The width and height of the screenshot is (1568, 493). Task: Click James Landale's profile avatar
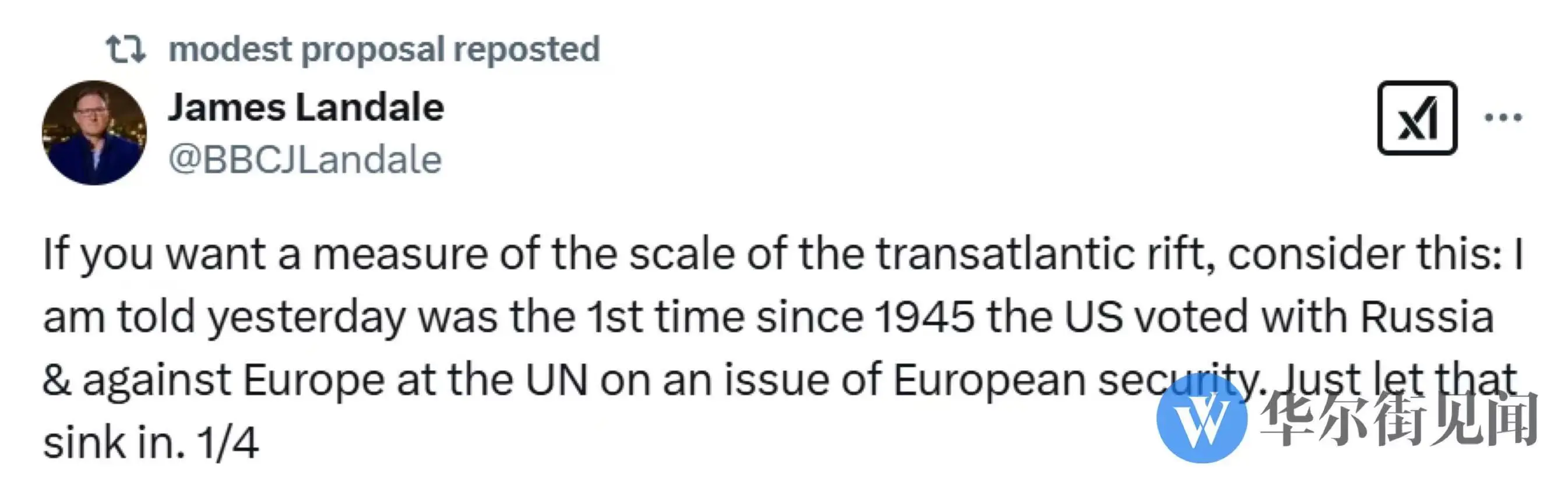94,133
